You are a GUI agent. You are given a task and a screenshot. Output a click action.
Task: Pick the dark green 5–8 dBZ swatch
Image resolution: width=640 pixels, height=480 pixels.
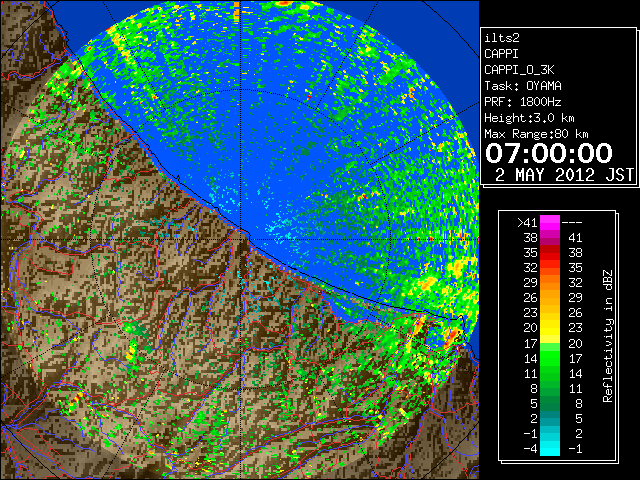[x=550, y=403]
